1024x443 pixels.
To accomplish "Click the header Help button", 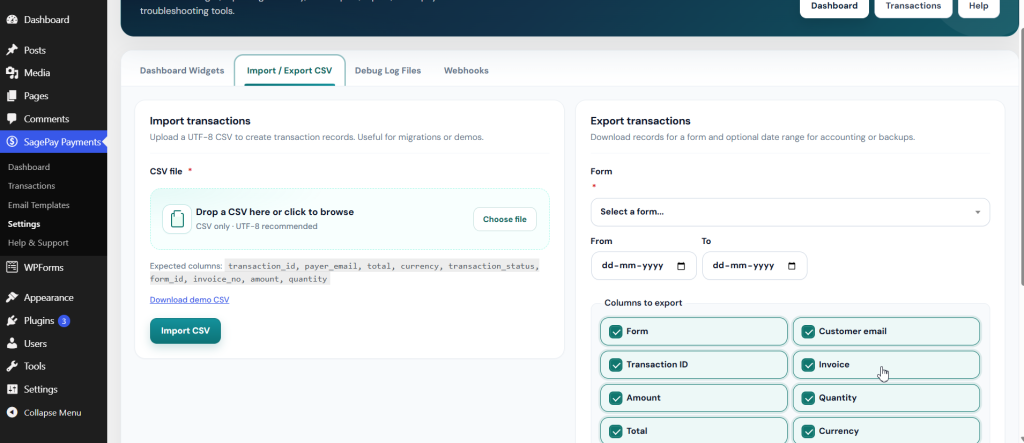I will coord(978,6).
